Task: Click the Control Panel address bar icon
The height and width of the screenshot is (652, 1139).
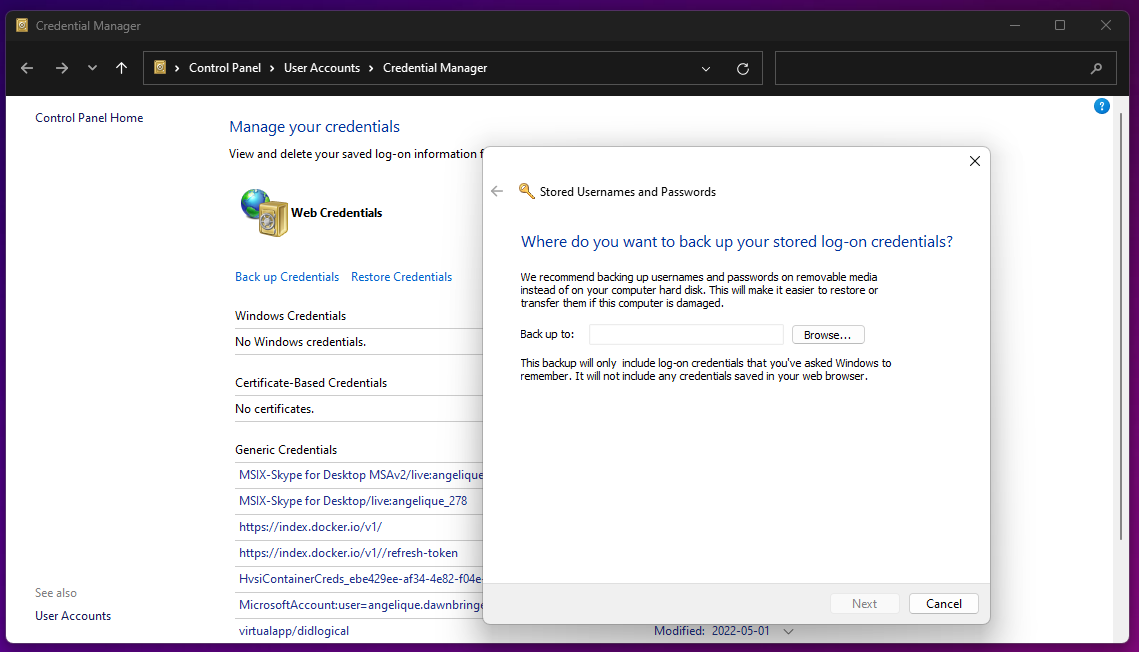Action: coord(160,68)
